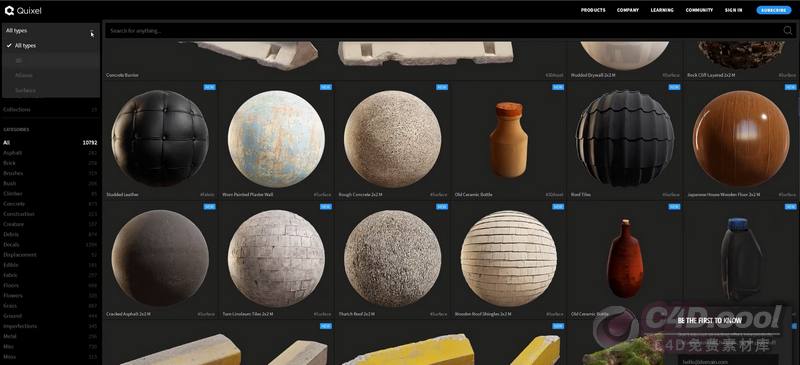Select the Brushes category
Screen dimensions: 800x365
(50, 173)
